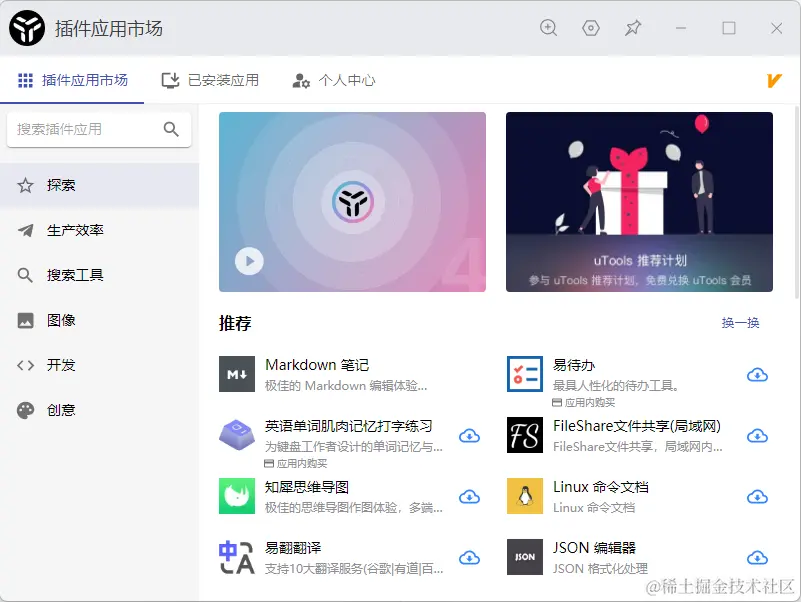Switch to 插件应用市场 tab

point(72,80)
